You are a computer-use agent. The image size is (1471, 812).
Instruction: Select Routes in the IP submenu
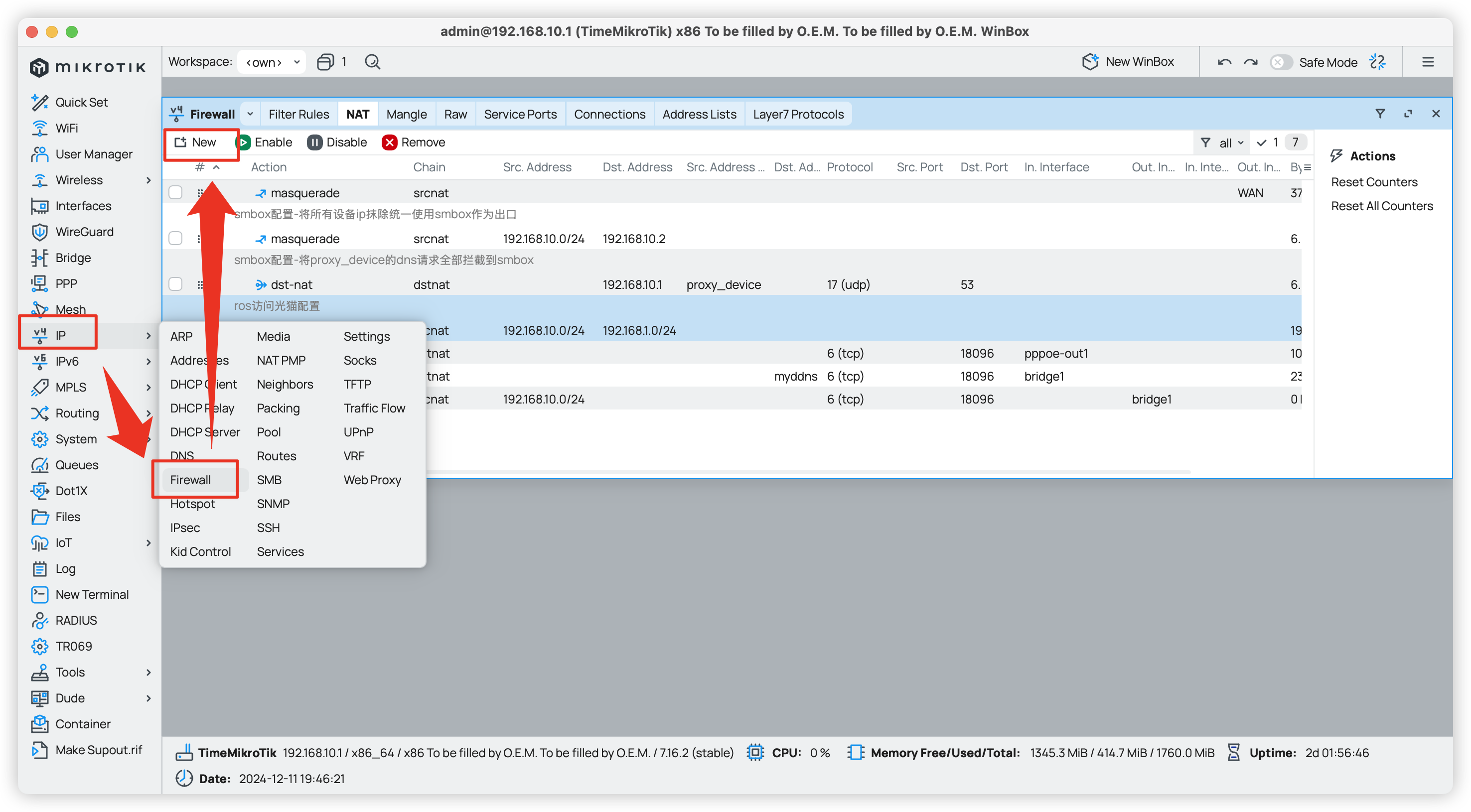click(x=277, y=456)
